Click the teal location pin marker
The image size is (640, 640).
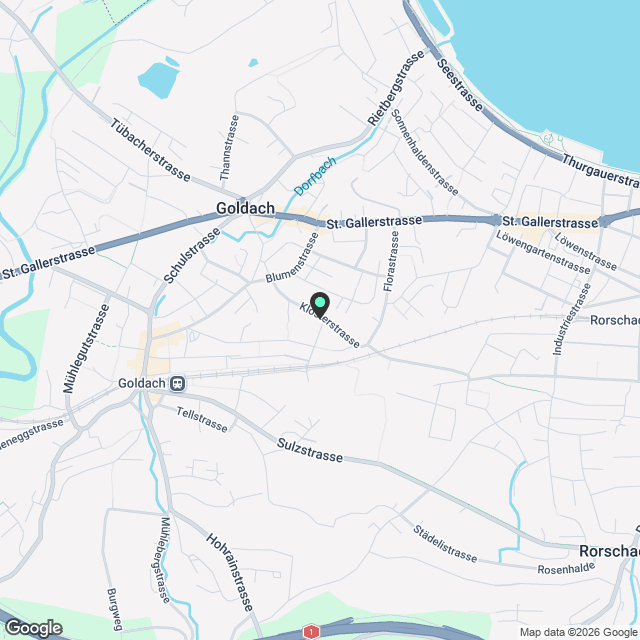[320, 305]
